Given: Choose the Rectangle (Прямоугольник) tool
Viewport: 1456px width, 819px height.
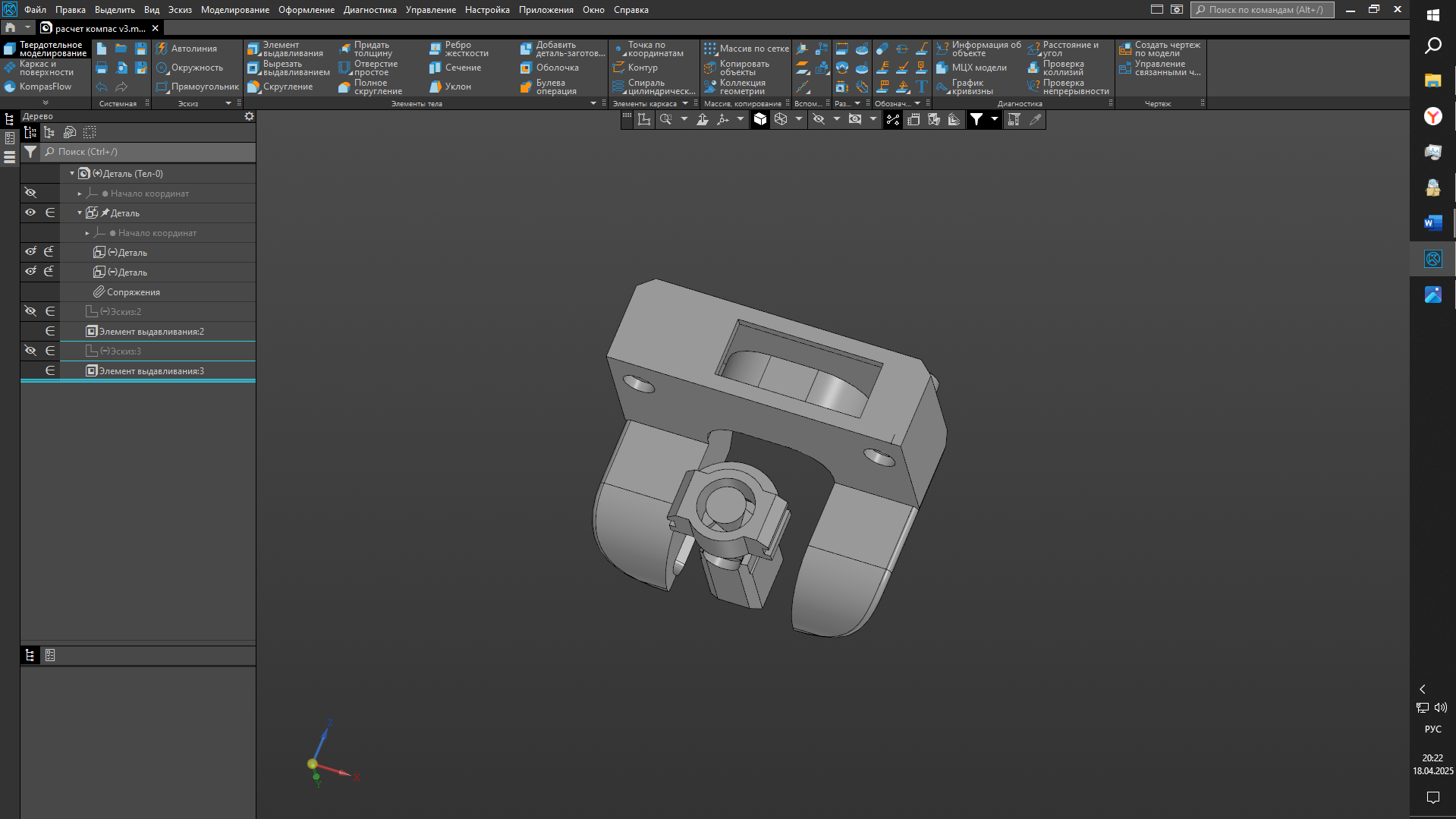Looking at the screenshot, I should click(x=197, y=87).
